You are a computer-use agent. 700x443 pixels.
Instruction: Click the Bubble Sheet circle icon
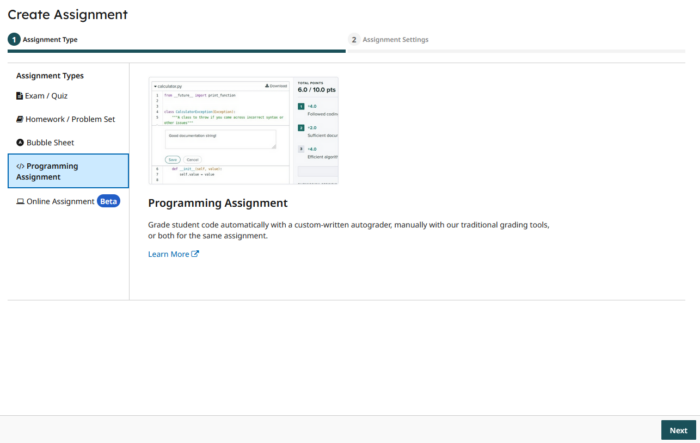point(20,142)
